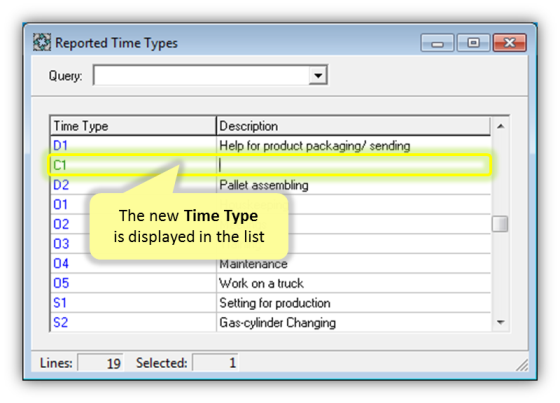Open the D2 time type
The image size is (560, 403).
click(x=61, y=185)
